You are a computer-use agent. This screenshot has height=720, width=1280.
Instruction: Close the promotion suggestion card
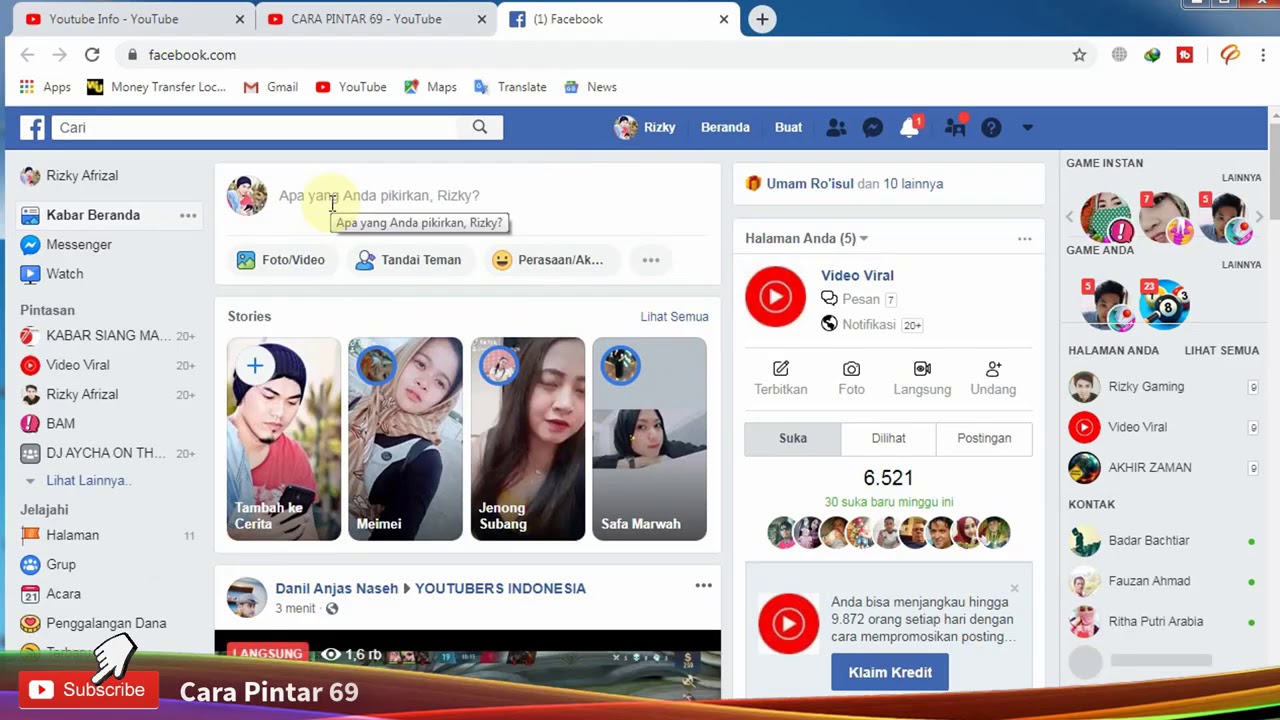click(1014, 588)
